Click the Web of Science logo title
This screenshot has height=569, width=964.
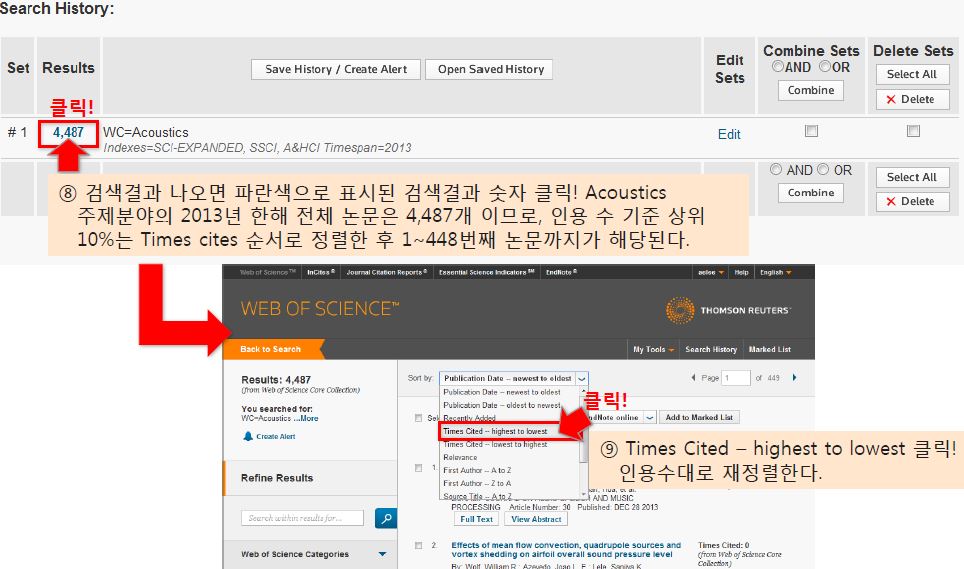tap(320, 308)
